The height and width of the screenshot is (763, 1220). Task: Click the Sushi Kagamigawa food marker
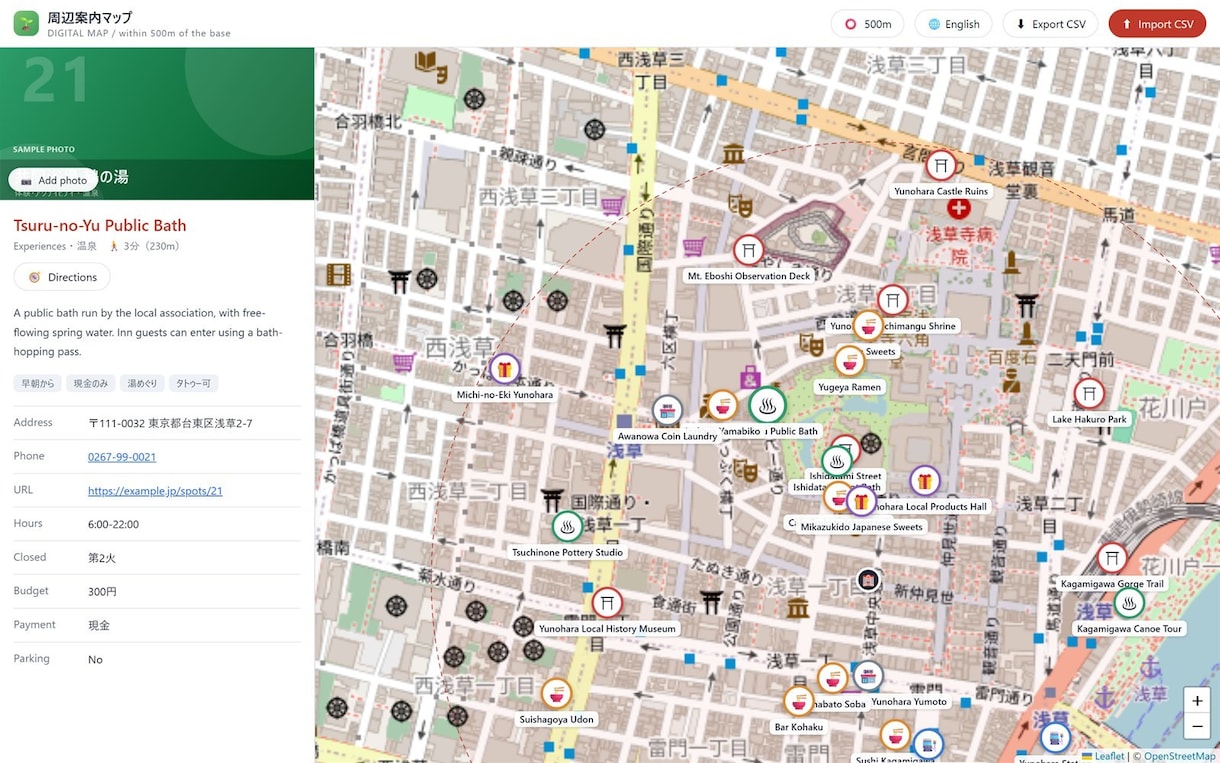pos(895,737)
